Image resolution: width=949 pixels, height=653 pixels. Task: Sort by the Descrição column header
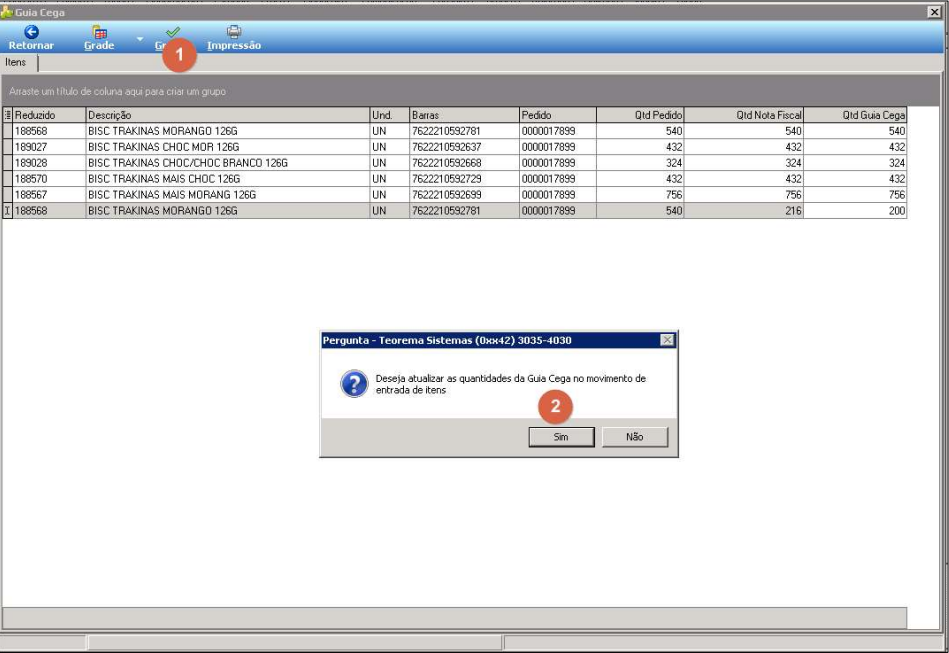point(228,114)
